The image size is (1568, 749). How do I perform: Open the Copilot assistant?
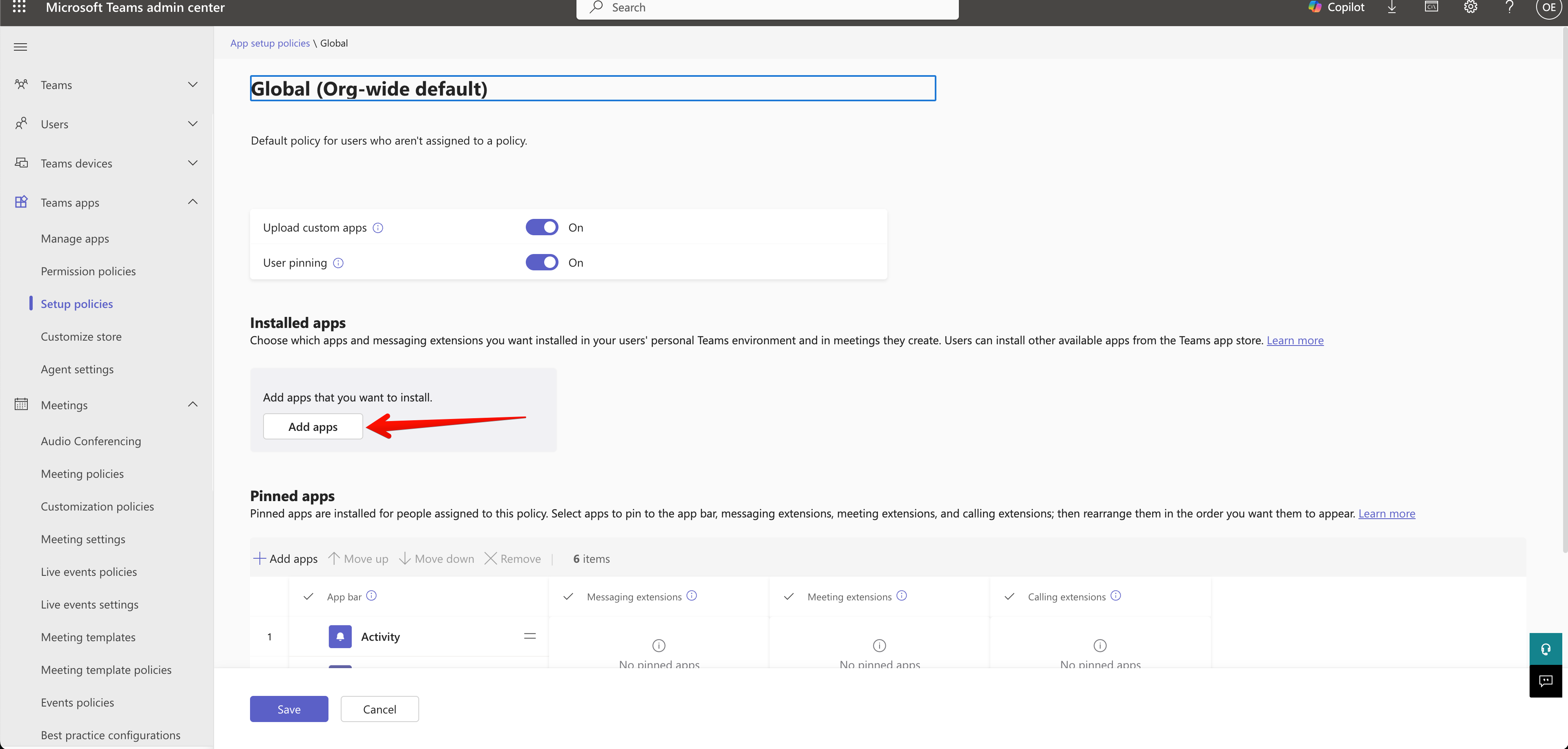1337,7
